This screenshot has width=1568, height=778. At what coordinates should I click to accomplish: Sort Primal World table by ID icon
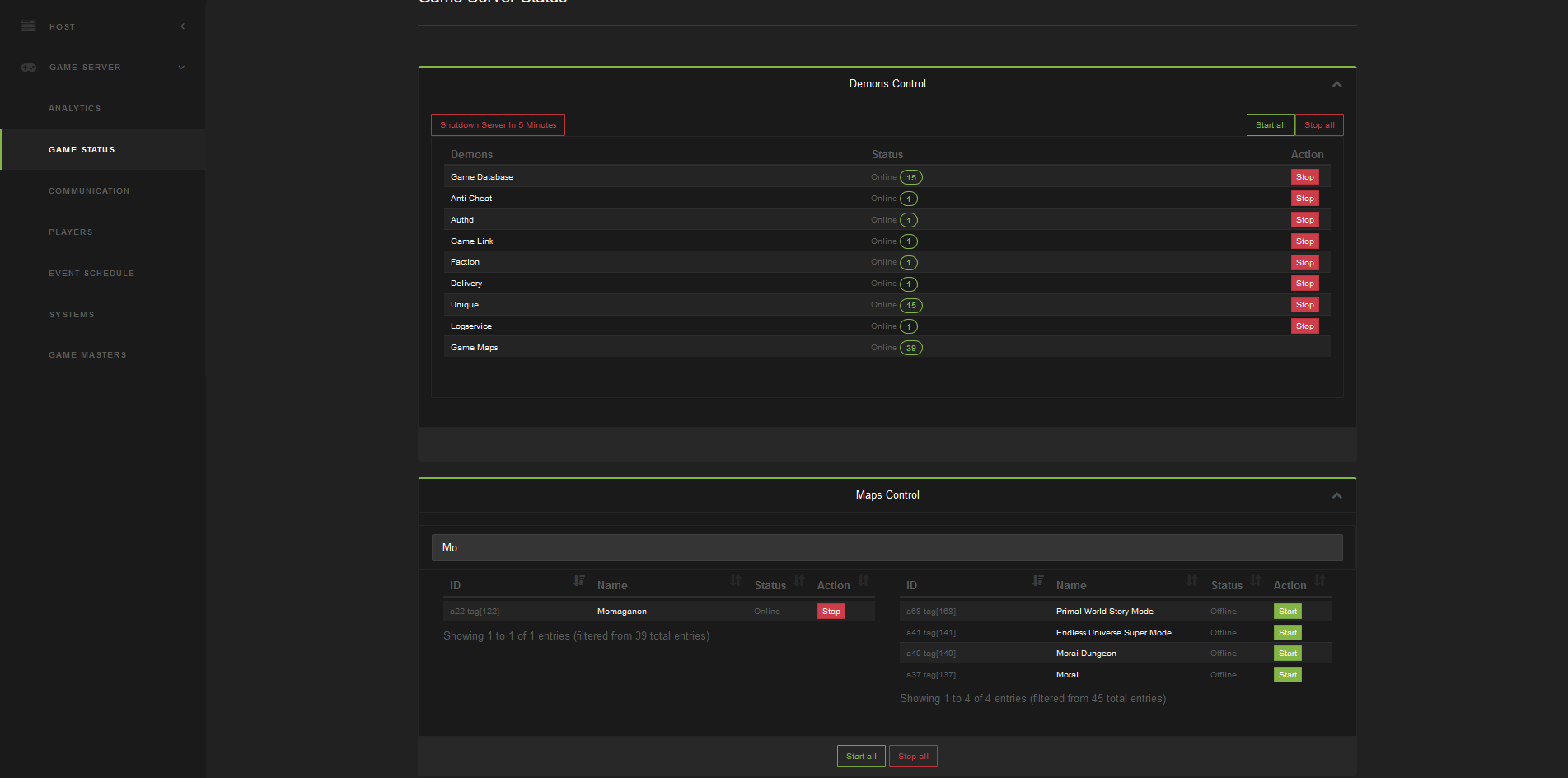[x=1038, y=581]
